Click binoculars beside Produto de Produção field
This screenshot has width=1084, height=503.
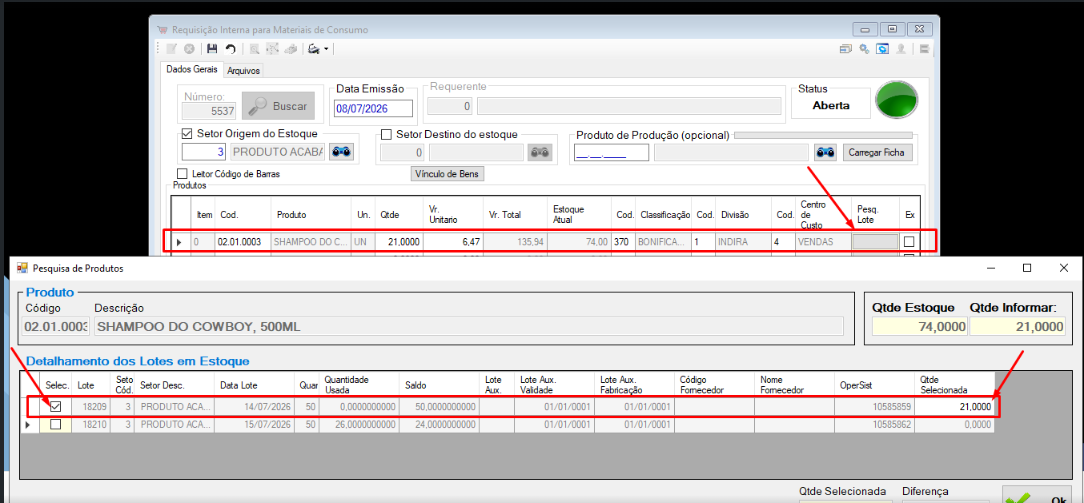tap(825, 152)
